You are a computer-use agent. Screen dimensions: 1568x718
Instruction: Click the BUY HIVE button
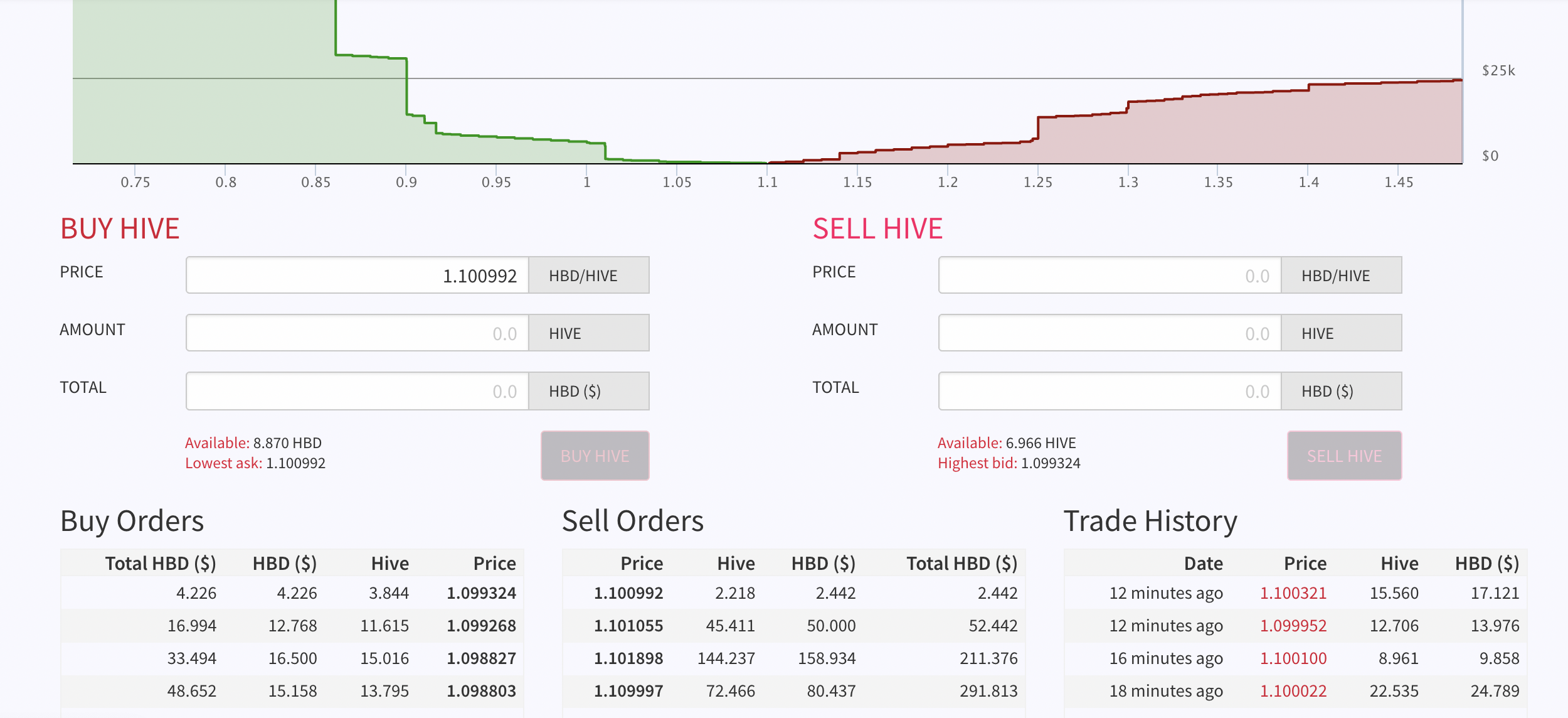(x=595, y=456)
